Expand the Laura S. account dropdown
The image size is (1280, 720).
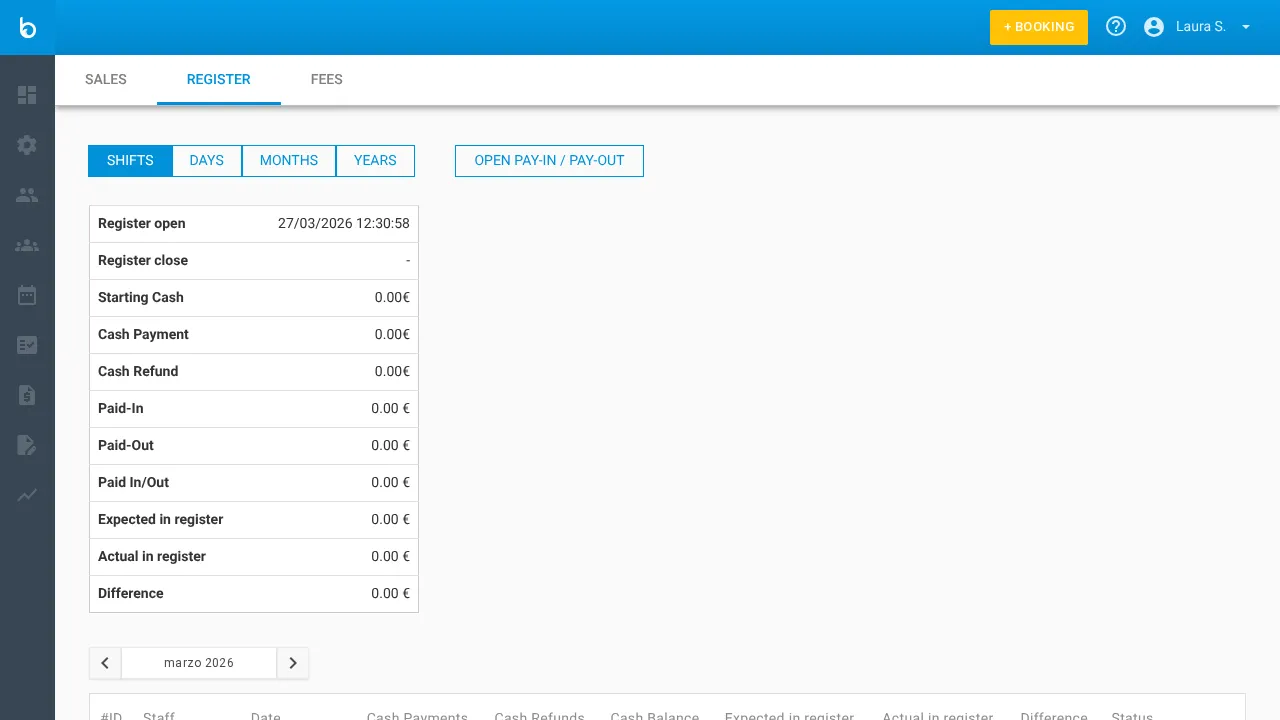pyautogui.click(x=1198, y=27)
